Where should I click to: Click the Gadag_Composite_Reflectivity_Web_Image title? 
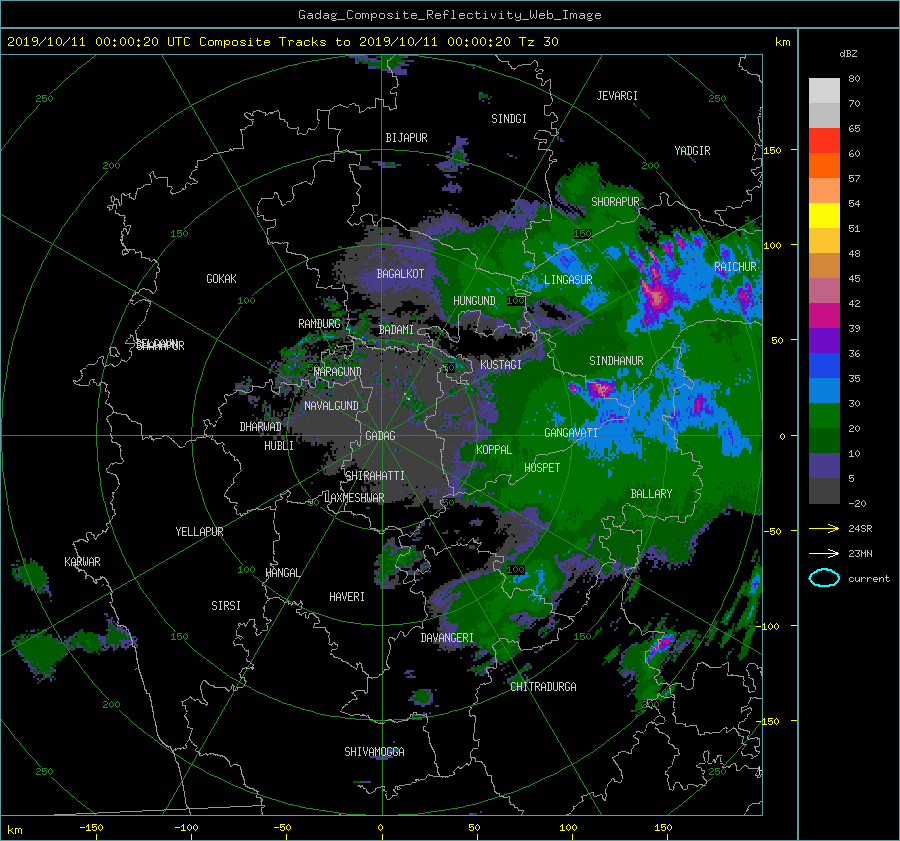449,15
